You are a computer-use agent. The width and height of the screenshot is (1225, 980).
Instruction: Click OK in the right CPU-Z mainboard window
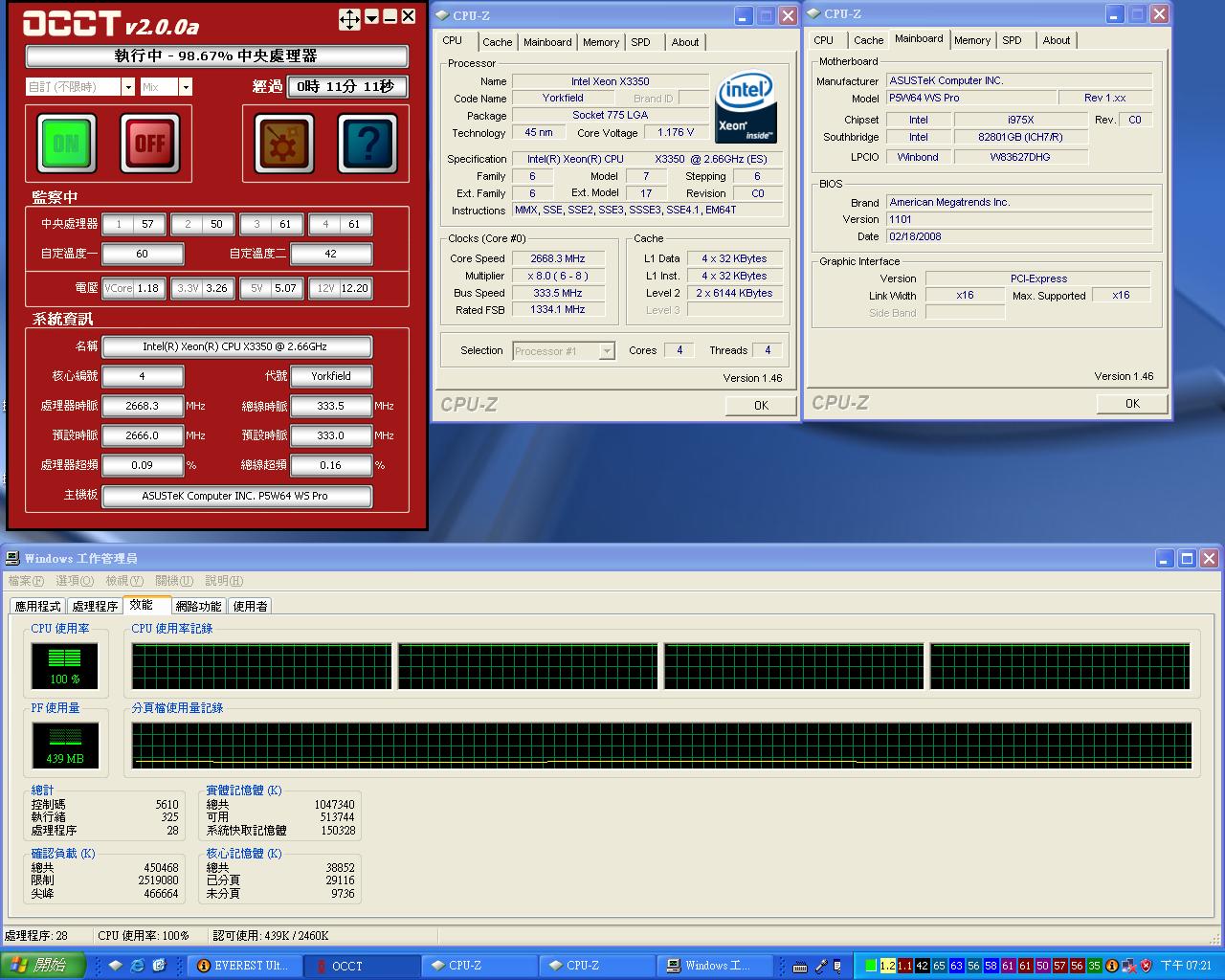1132,404
